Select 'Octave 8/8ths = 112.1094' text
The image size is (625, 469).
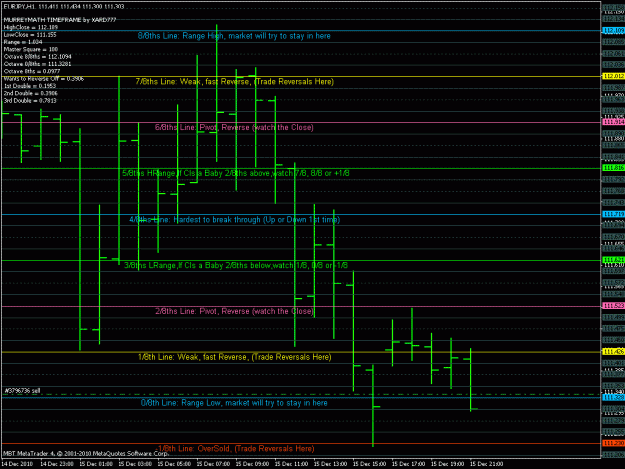tap(37, 57)
